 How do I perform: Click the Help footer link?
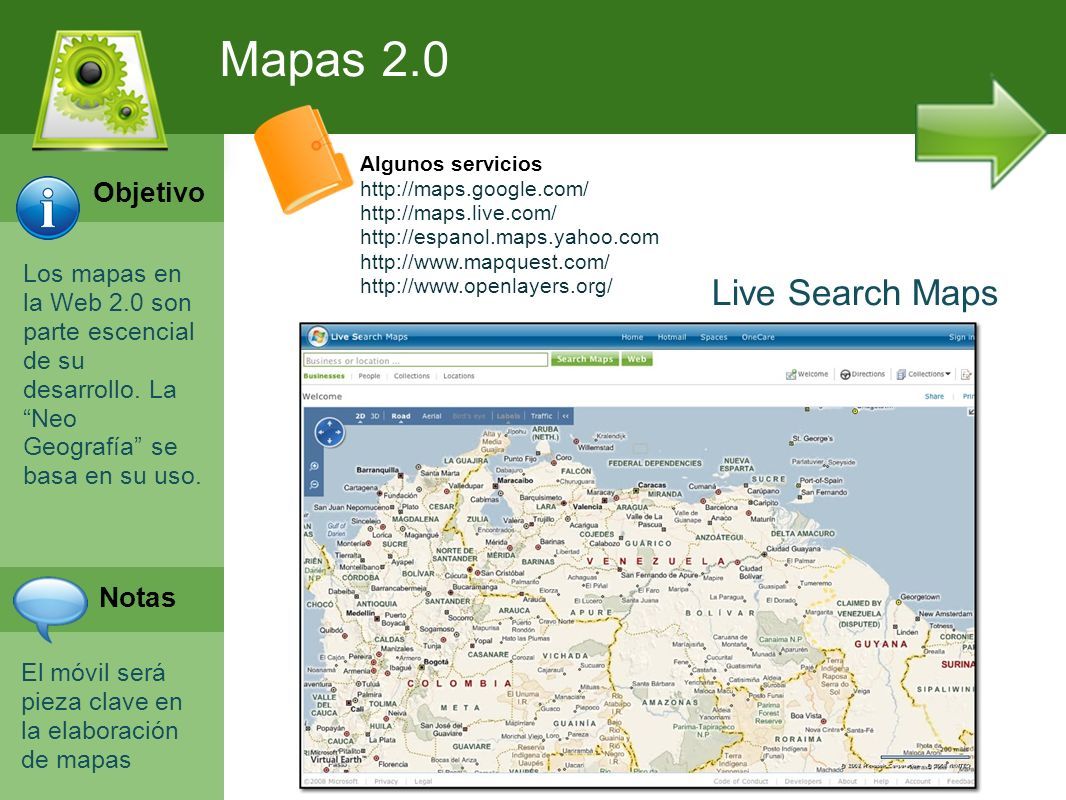(881, 782)
